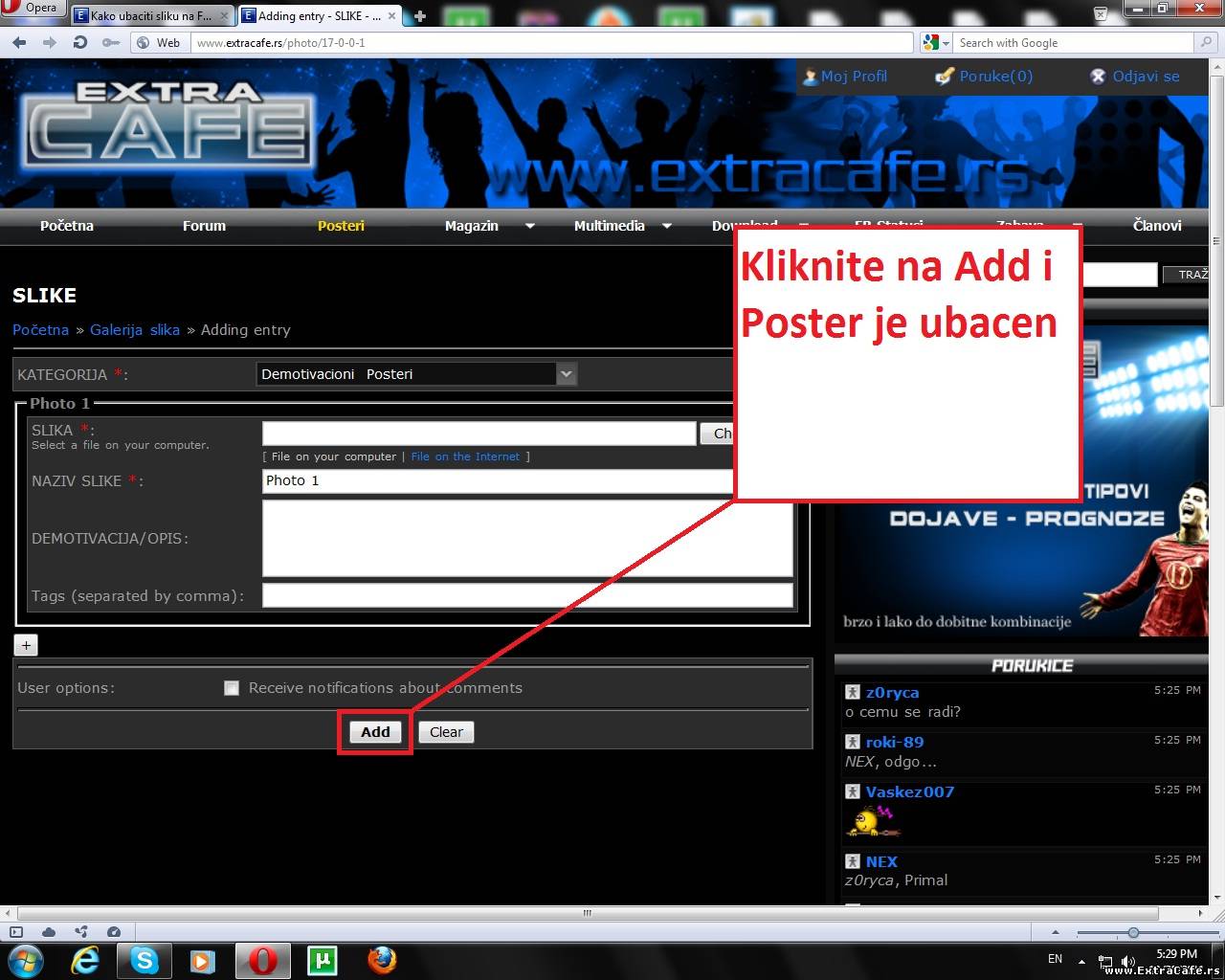The image size is (1225, 980).
Task: Click the horizontal page scrollbar
Action: 588,913
